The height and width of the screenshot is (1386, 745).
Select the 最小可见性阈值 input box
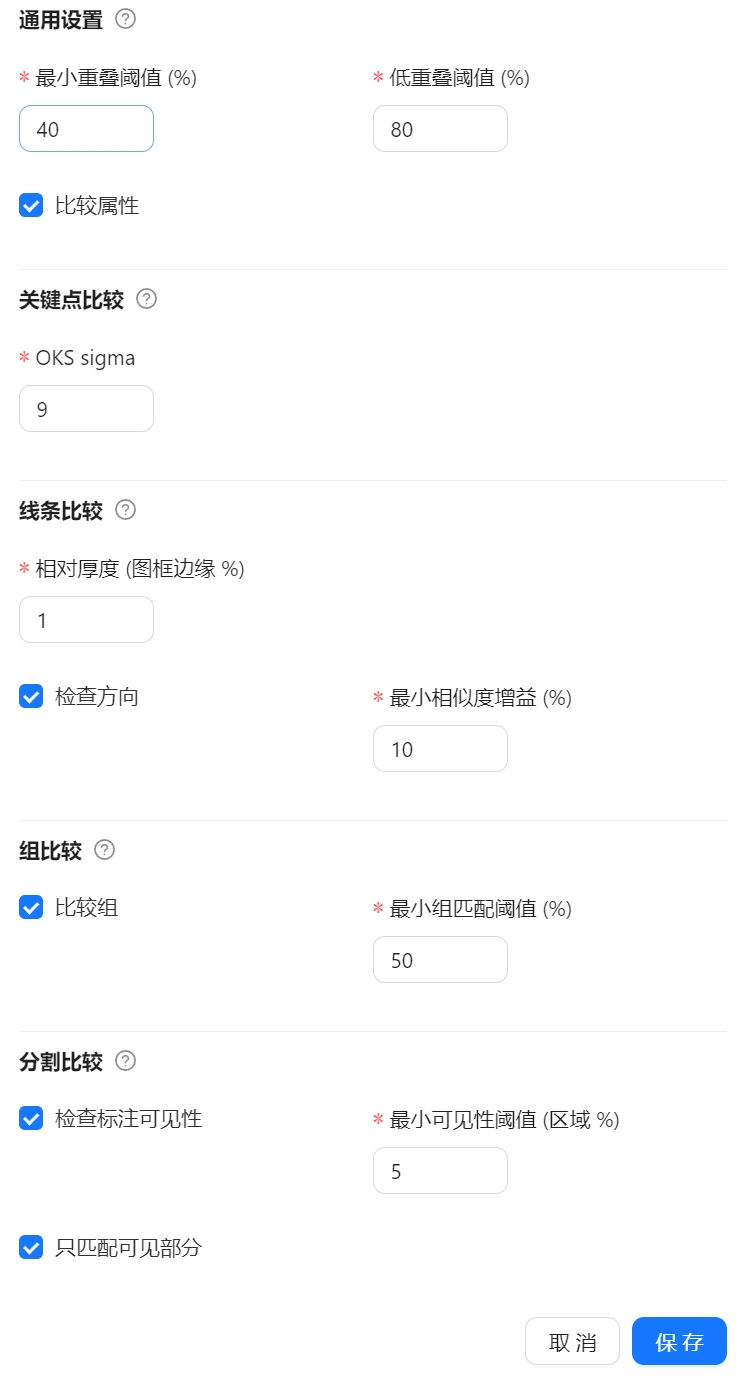(x=440, y=1171)
